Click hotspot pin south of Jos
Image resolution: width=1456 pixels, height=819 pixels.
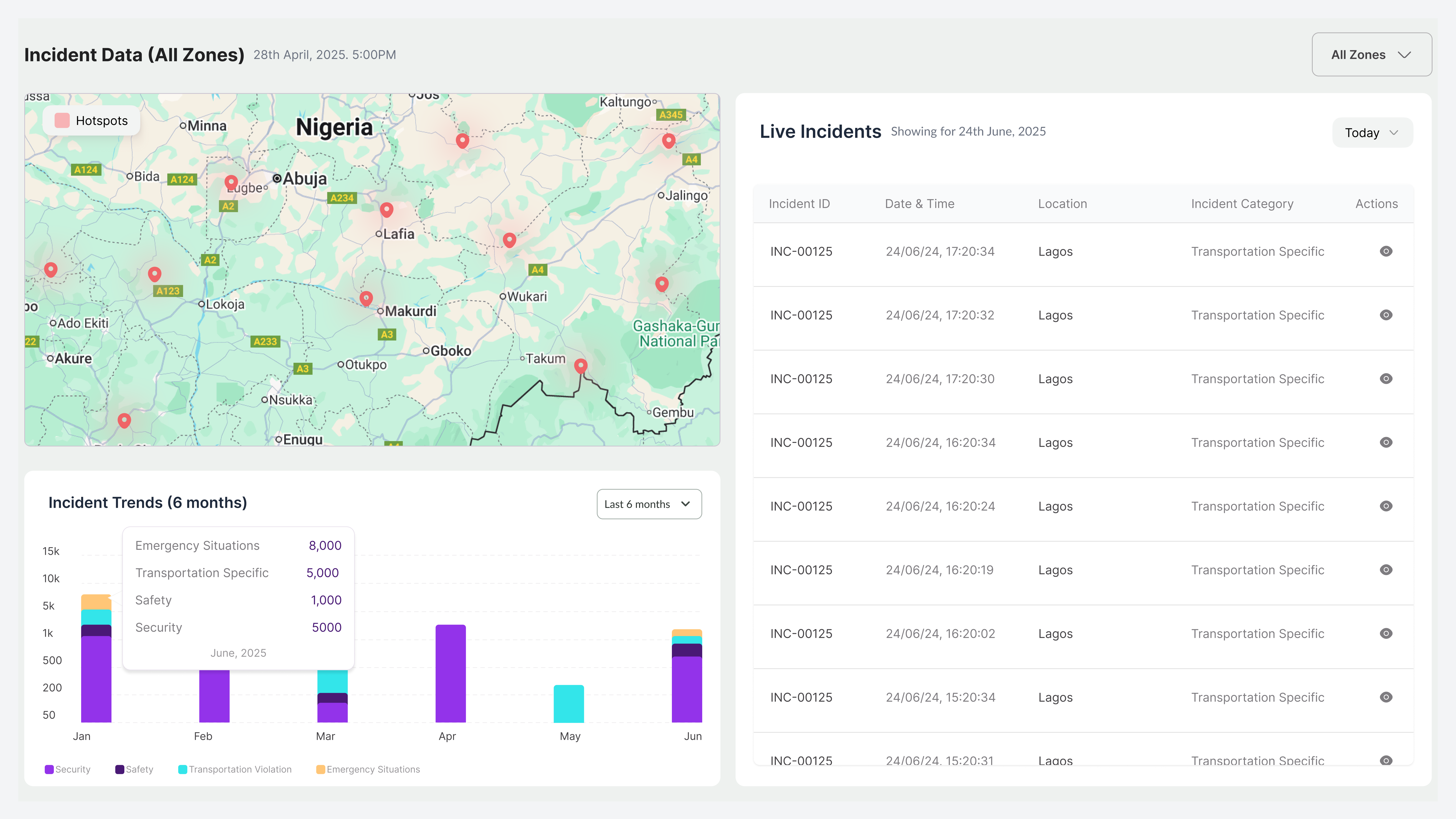click(x=462, y=141)
